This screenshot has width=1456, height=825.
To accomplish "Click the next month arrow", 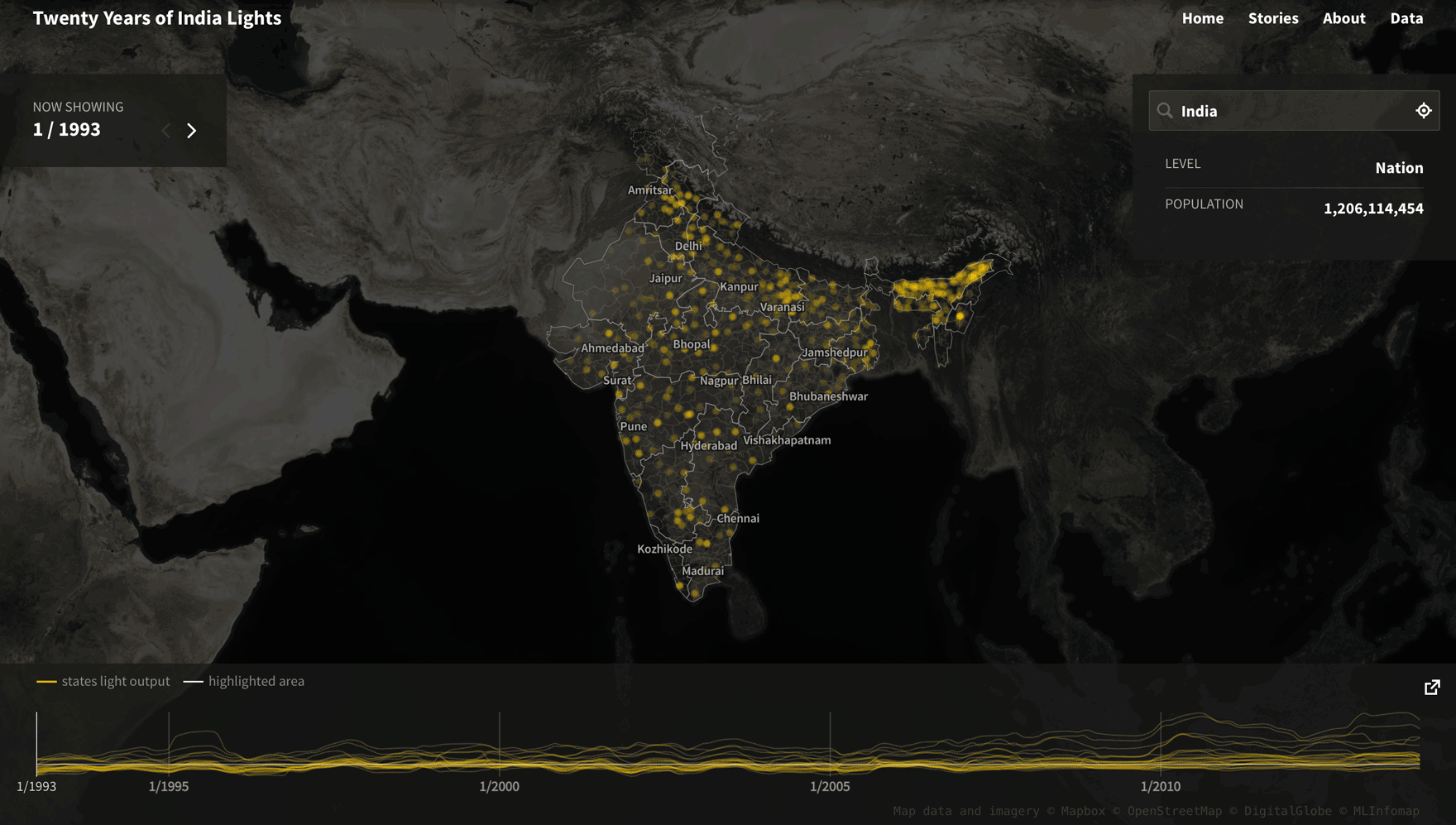I will point(192,131).
